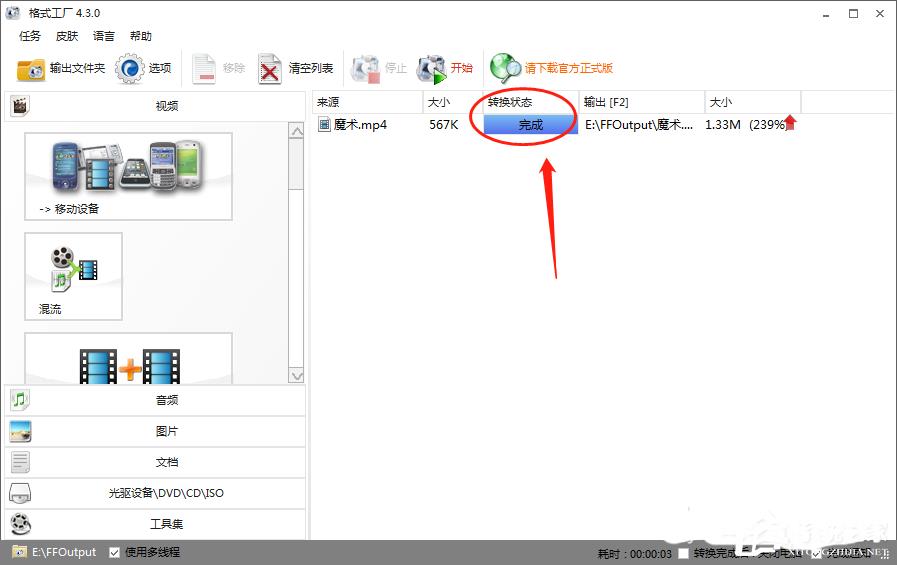Click the 耗时 : 00:00:03 elapsed time
Screen dimensions: 897x565
[634, 554]
